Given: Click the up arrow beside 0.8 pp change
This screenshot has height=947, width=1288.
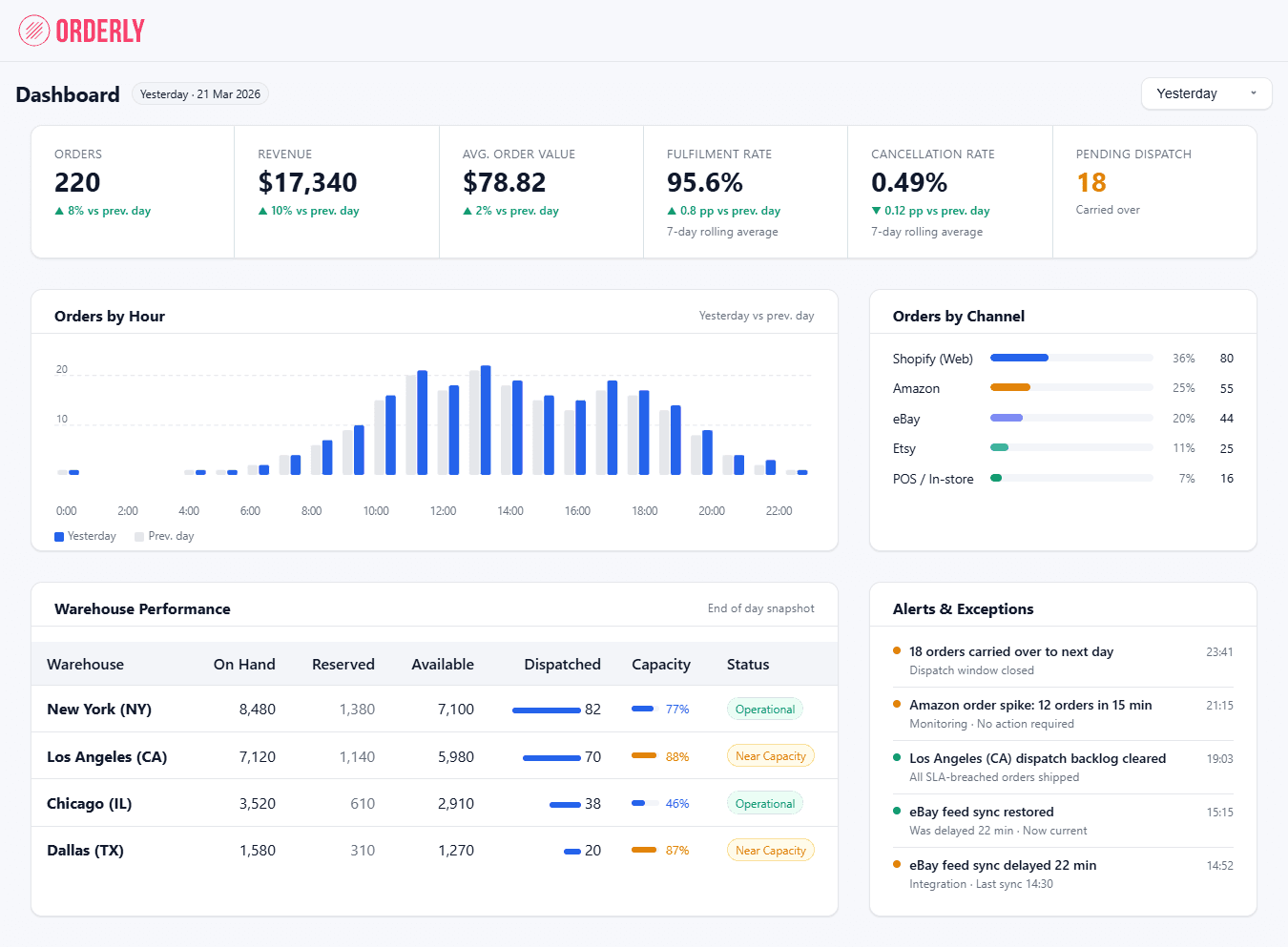Looking at the screenshot, I should point(672,211).
